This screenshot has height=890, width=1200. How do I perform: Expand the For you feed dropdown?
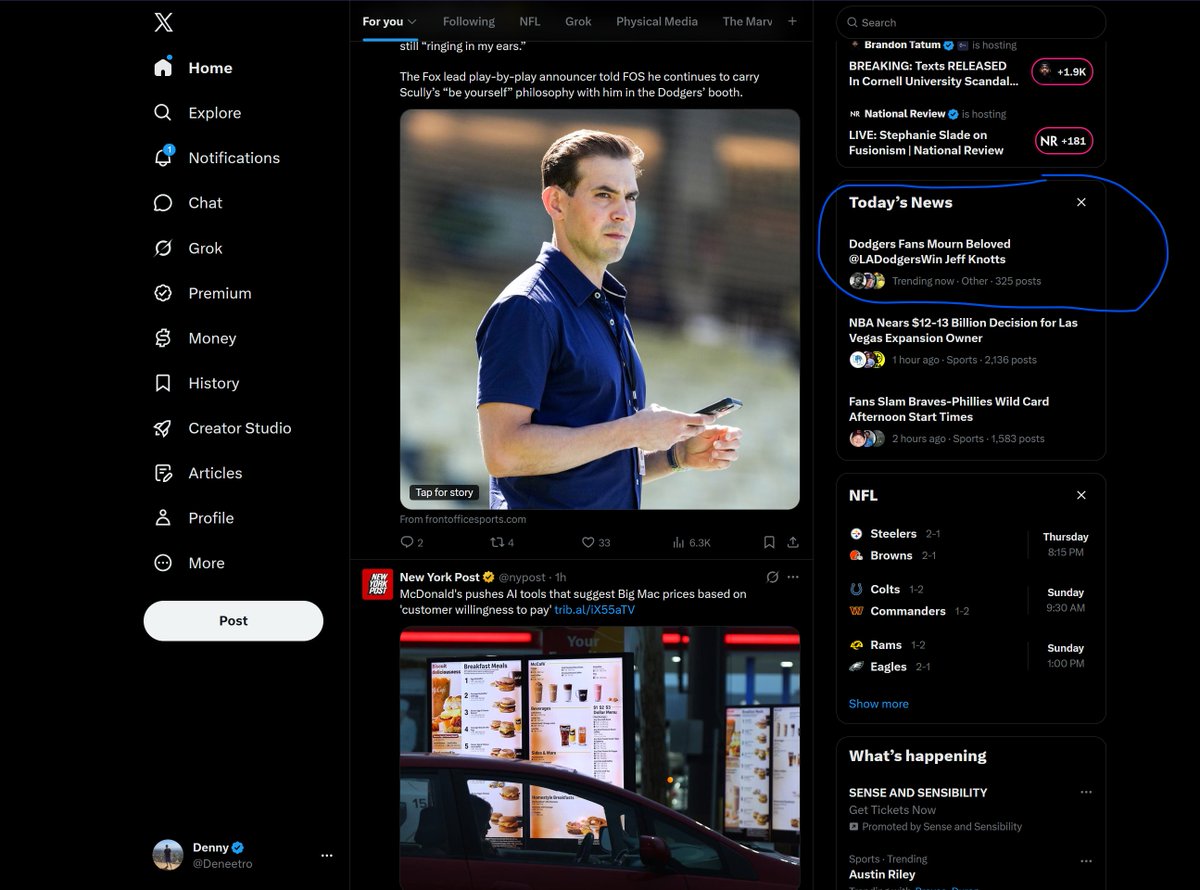click(x=412, y=21)
